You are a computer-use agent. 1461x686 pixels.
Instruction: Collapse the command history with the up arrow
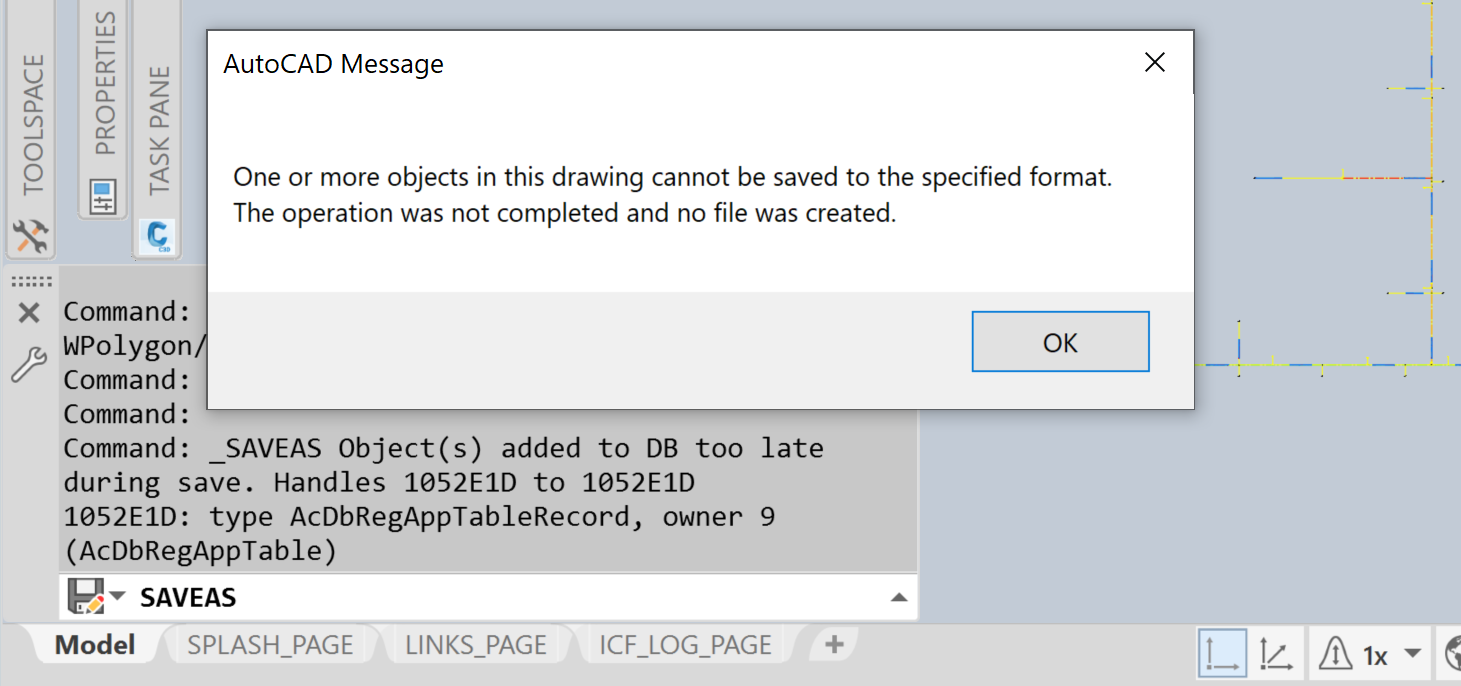[x=898, y=596]
